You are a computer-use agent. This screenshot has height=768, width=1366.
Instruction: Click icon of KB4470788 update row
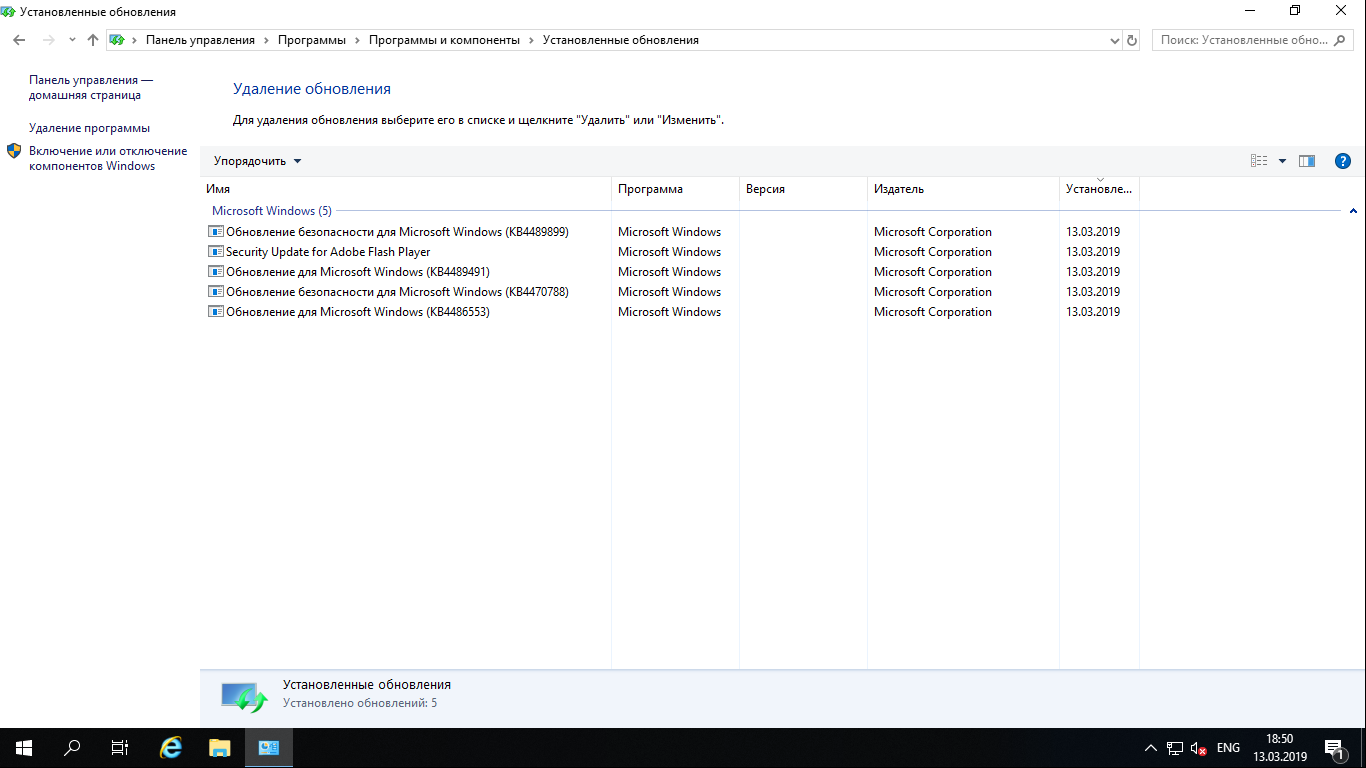(215, 292)
